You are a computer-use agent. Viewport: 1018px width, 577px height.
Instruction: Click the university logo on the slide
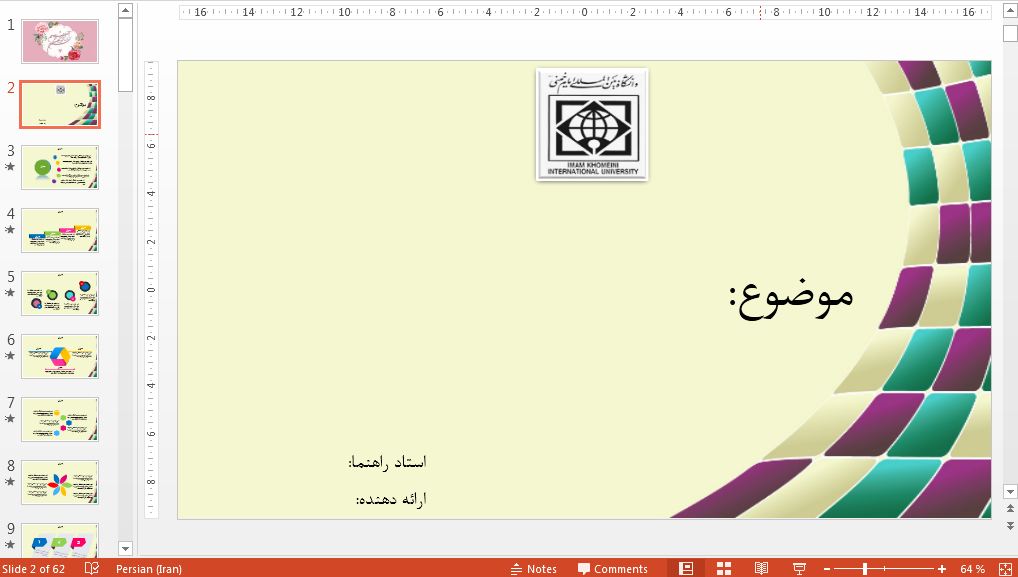tap(592, 124)
